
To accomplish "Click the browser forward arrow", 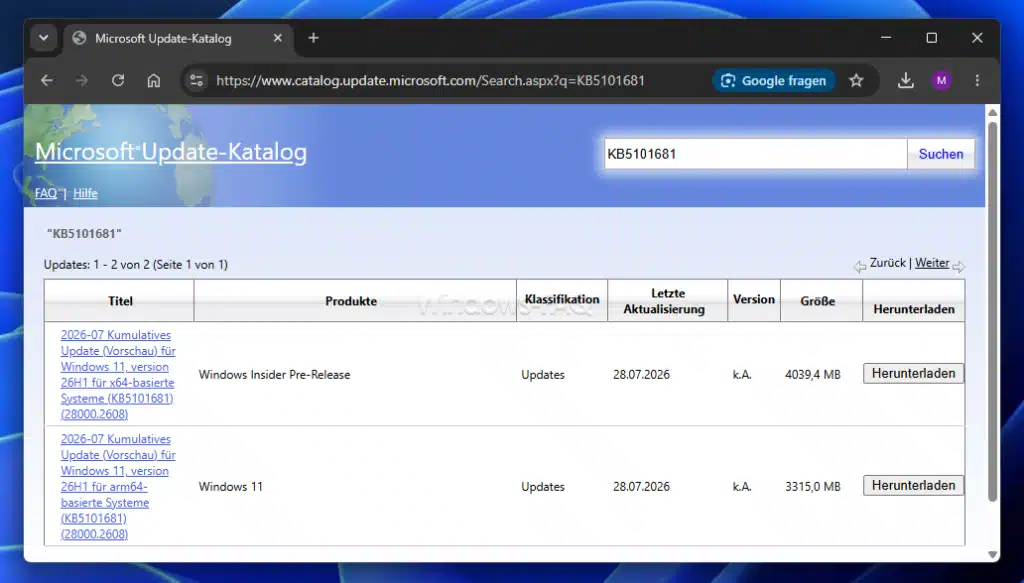I will point(82,80).
